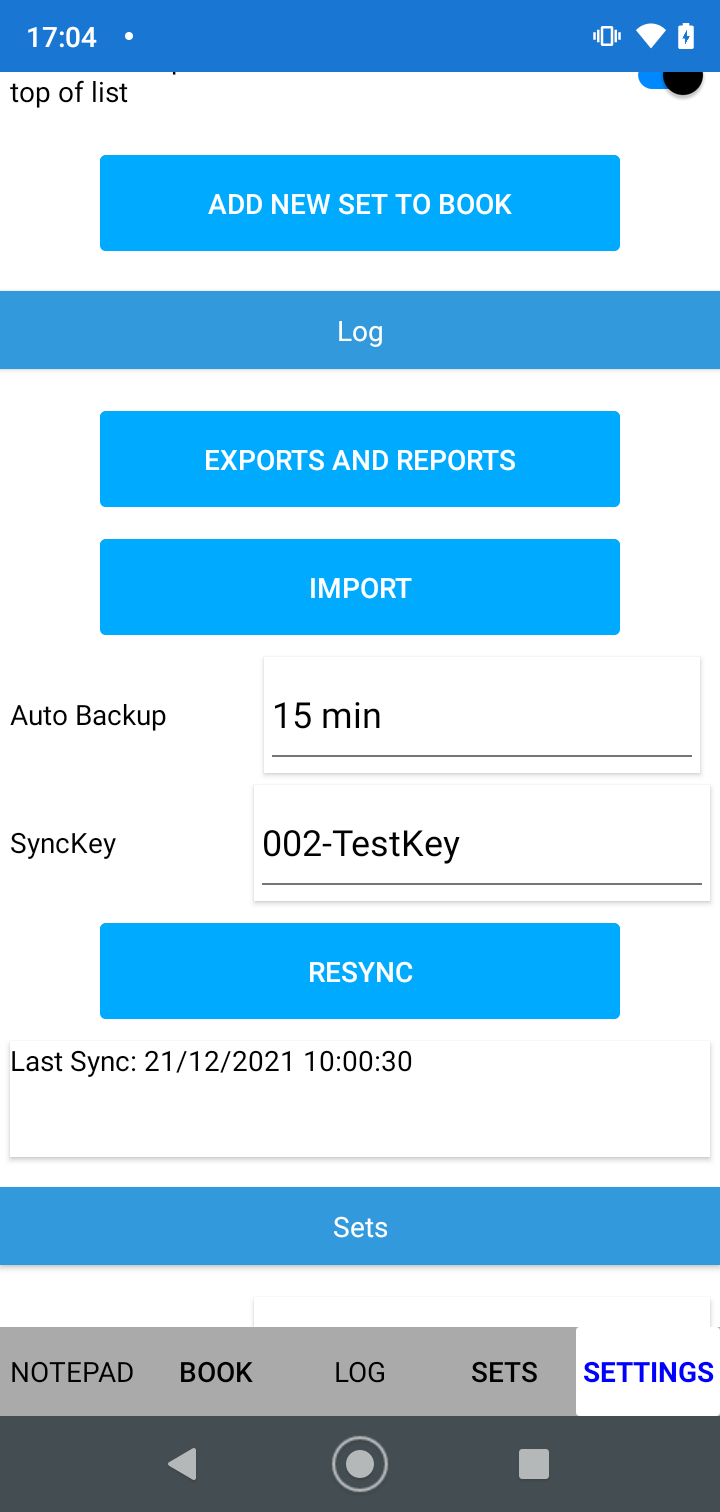Tap the vibrate mode icon
720x1512 pixels.
pyautogui.click(x=606, y=36)
